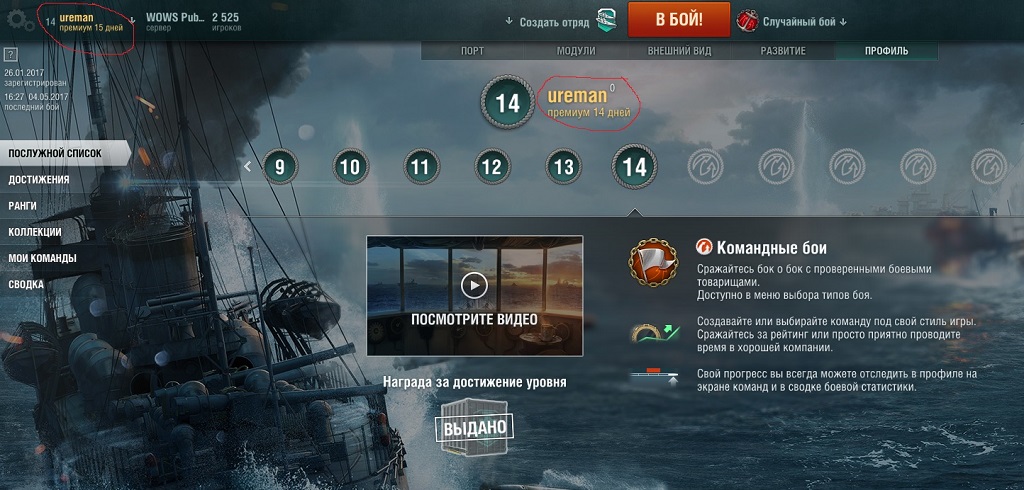Play the ПОСМОТРИТЕ ВИДЕО video
This screenshot has height=490, width=1024.
475,295
